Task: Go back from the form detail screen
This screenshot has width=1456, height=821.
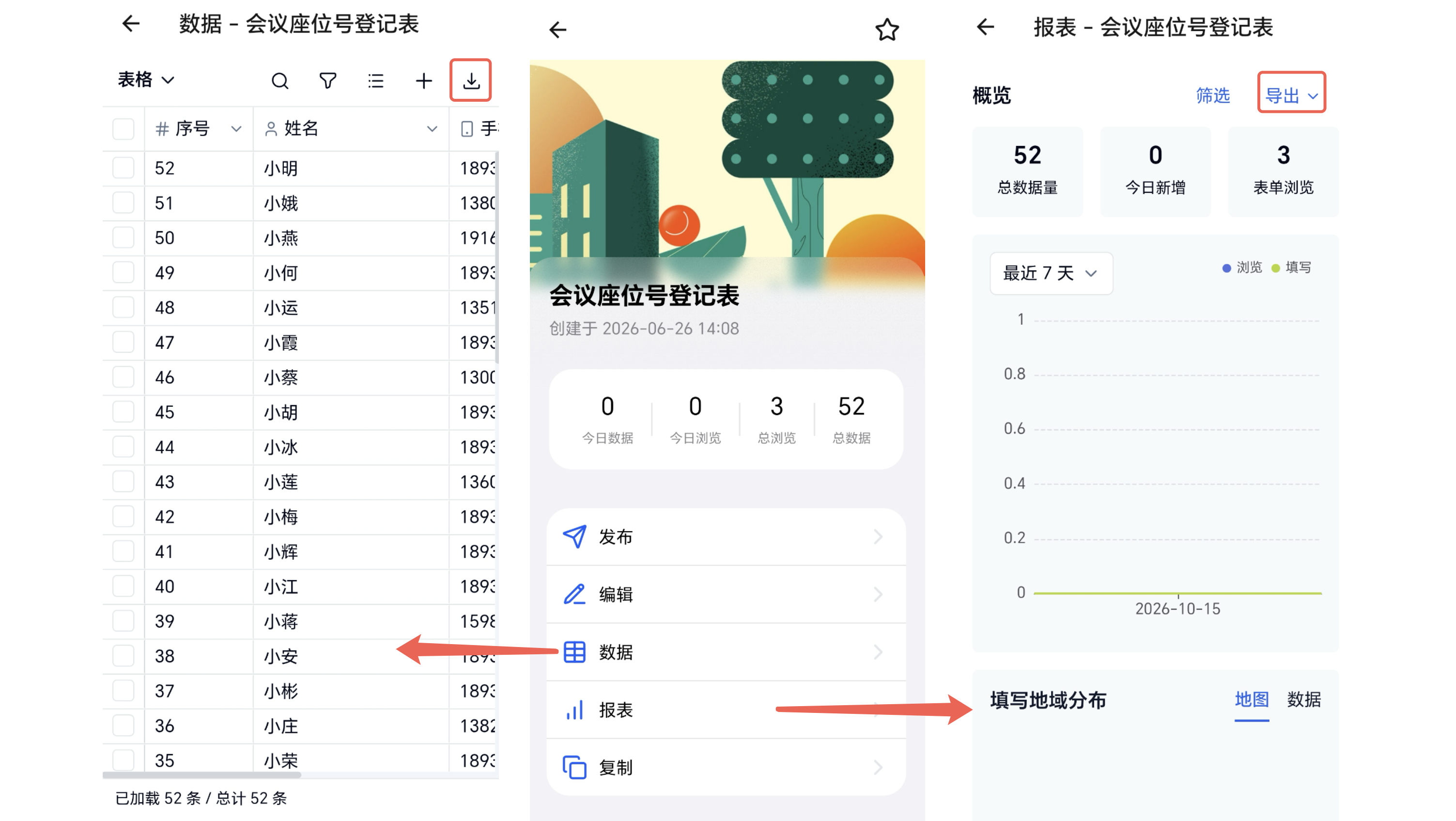Action: click(x=558, y=30)
